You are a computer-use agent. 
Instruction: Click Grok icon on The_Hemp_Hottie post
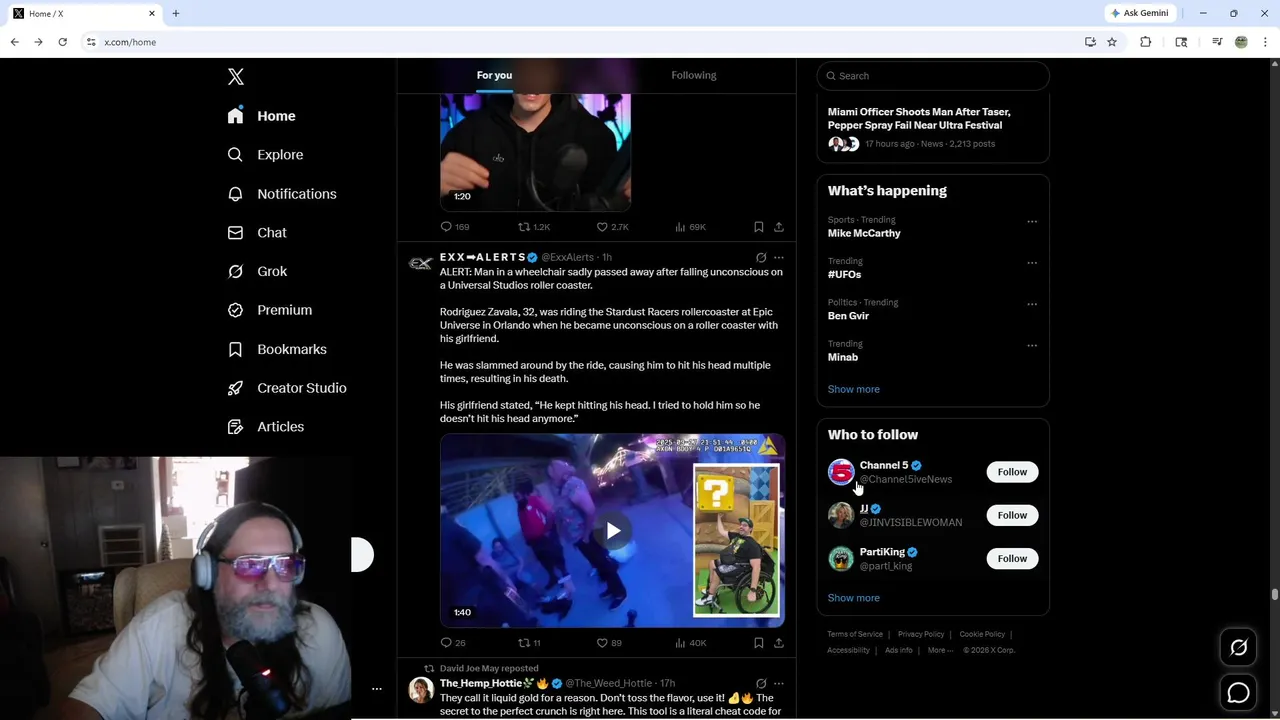(x=761, y=683)
